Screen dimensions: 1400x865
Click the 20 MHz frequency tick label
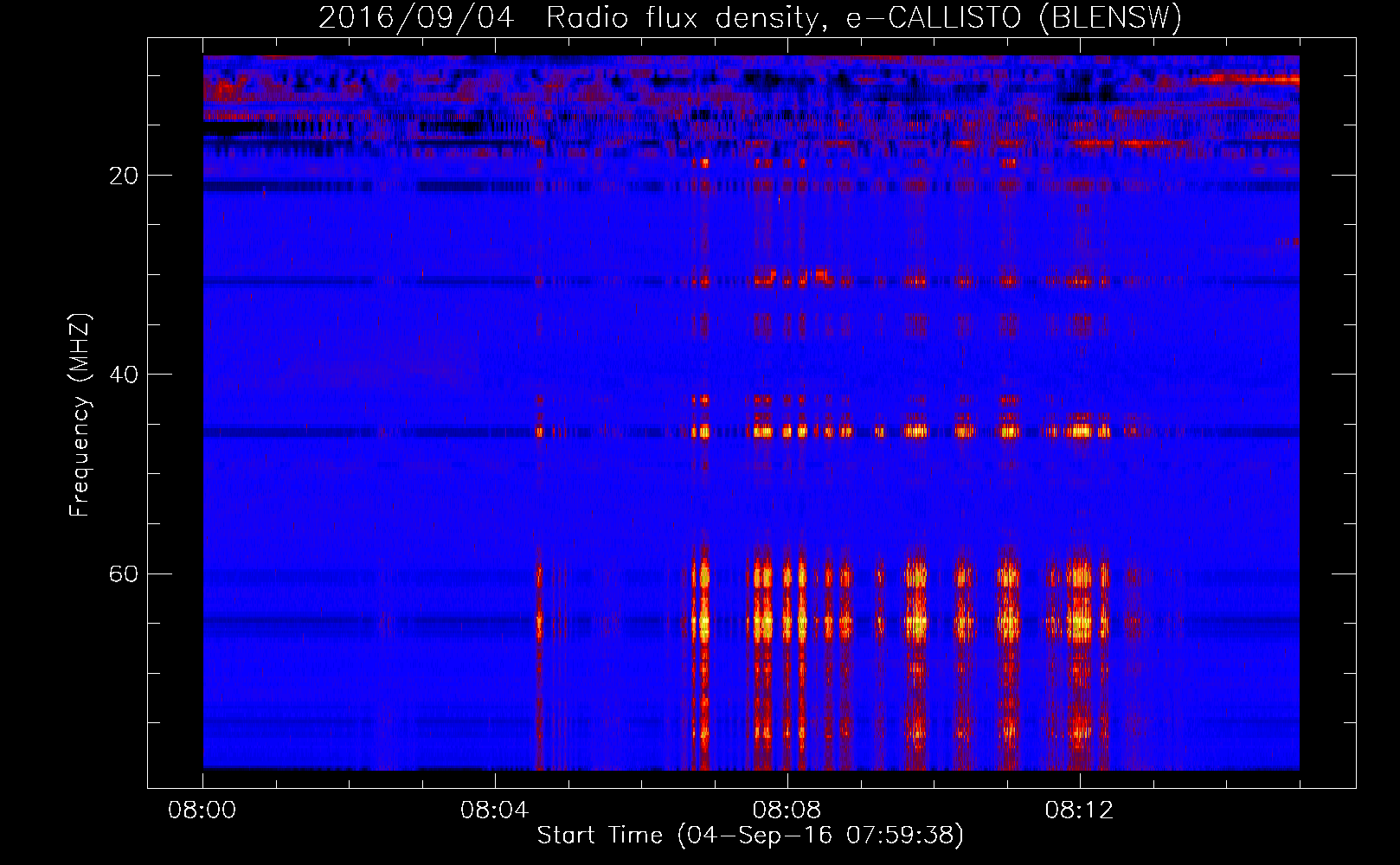[x=124, y=176]
